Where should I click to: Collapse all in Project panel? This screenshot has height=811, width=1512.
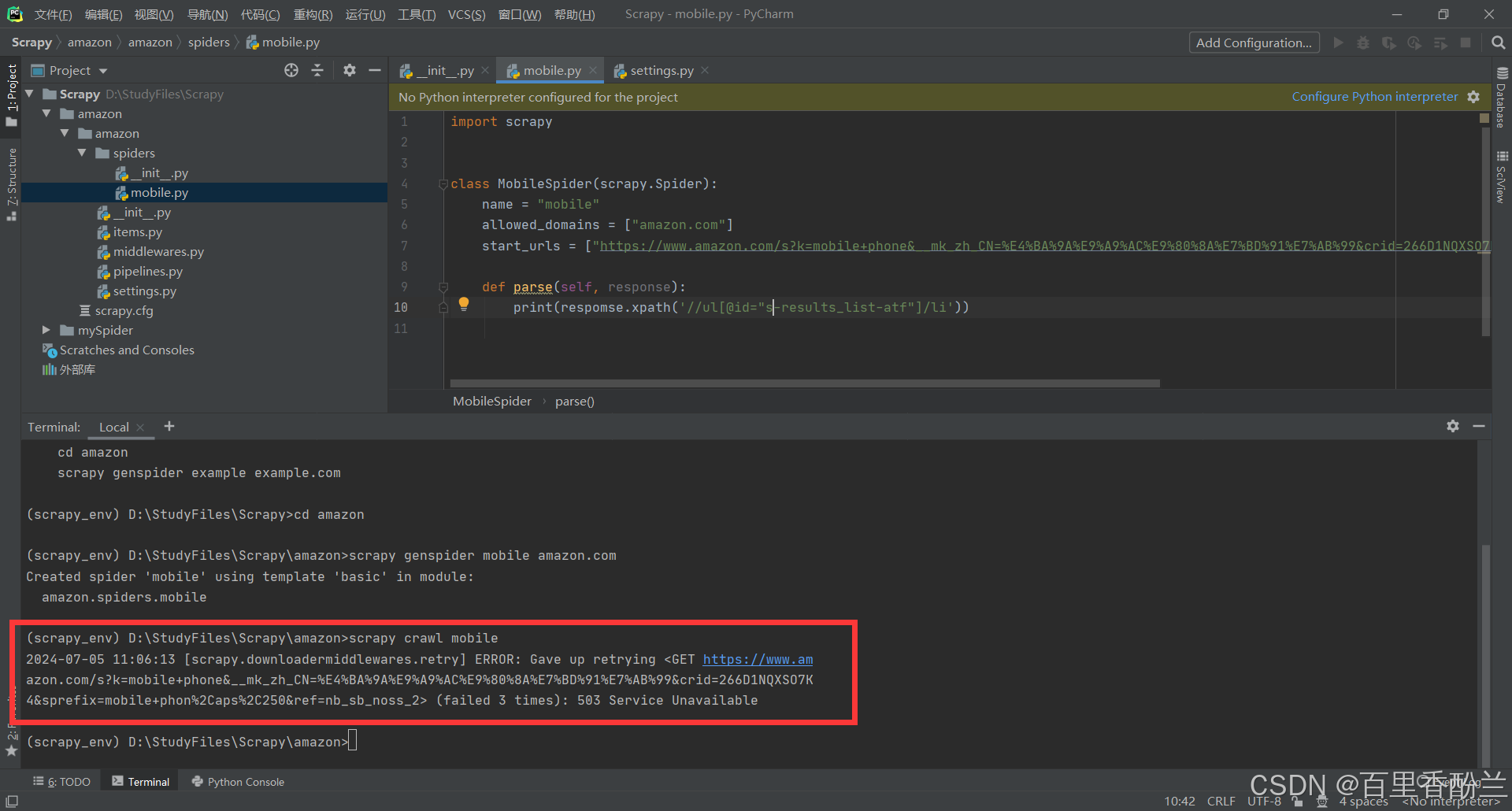[317, 70]
